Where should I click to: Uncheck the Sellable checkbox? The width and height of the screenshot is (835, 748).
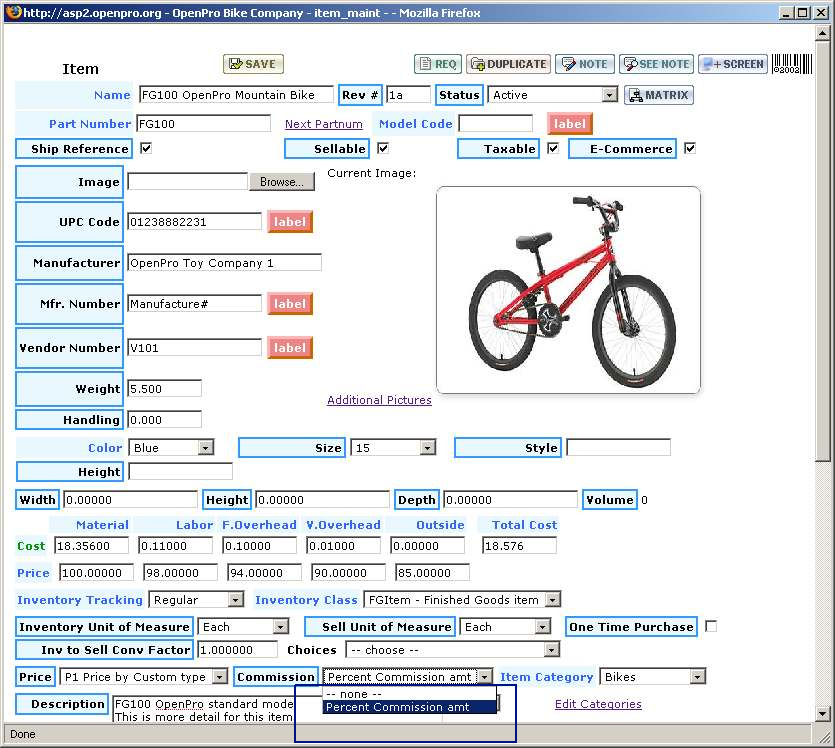click(x=382, y=148)
